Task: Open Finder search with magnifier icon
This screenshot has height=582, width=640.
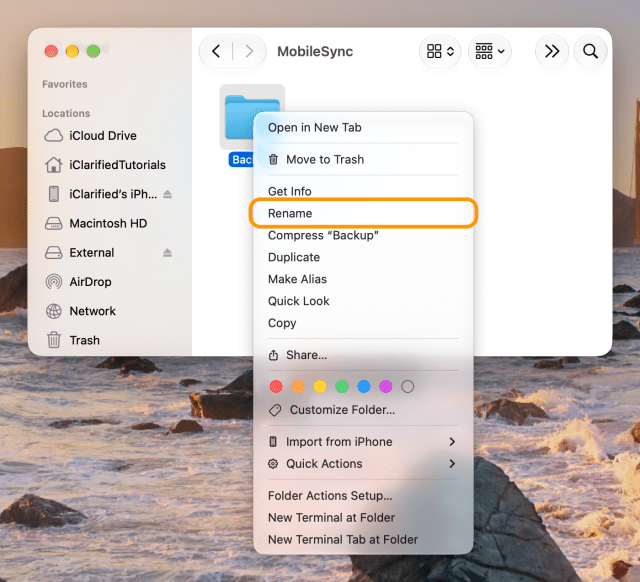Action: [x=590, y=51]
